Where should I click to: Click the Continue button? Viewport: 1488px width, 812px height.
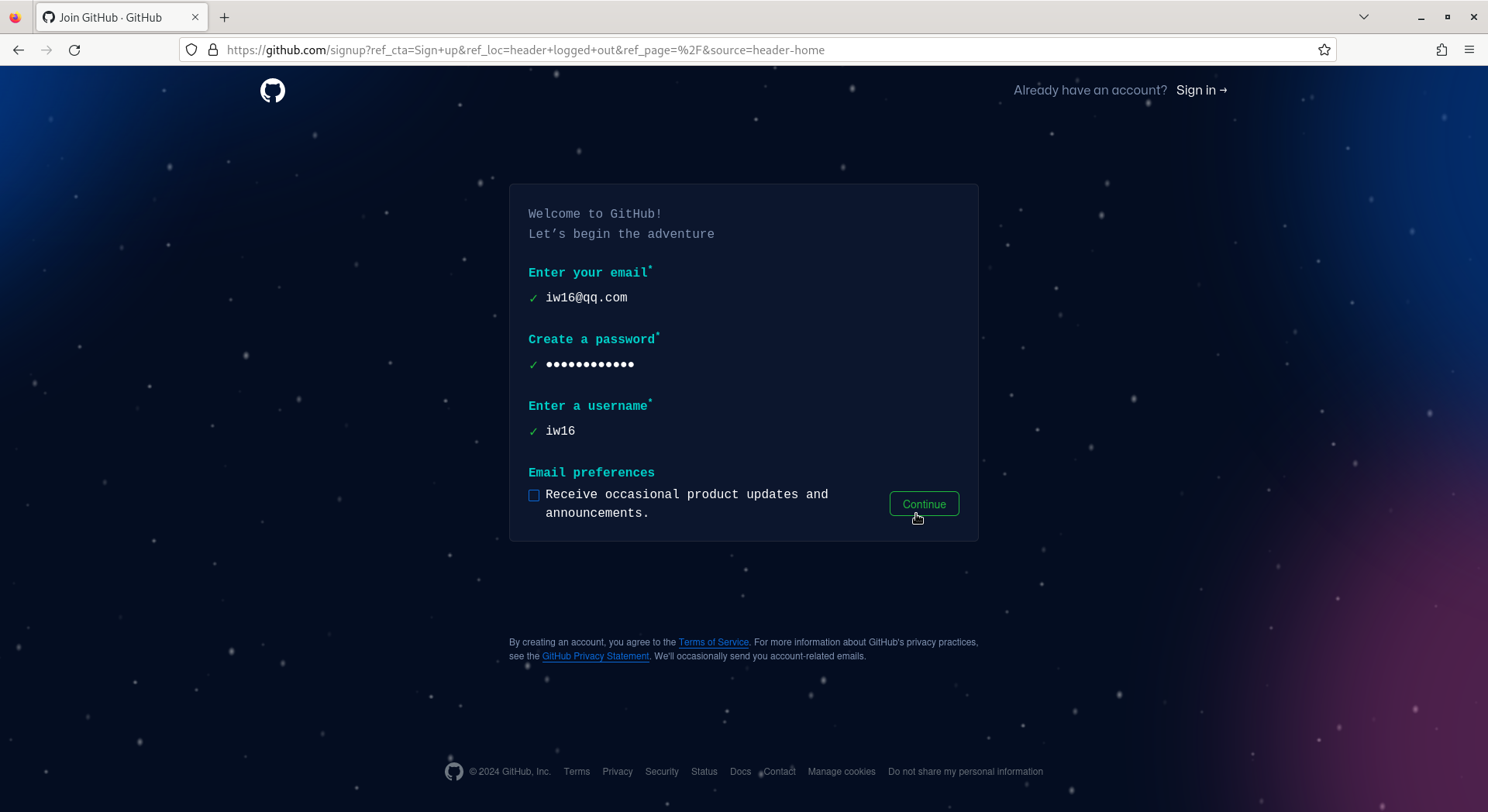click(x=925, y=504)
